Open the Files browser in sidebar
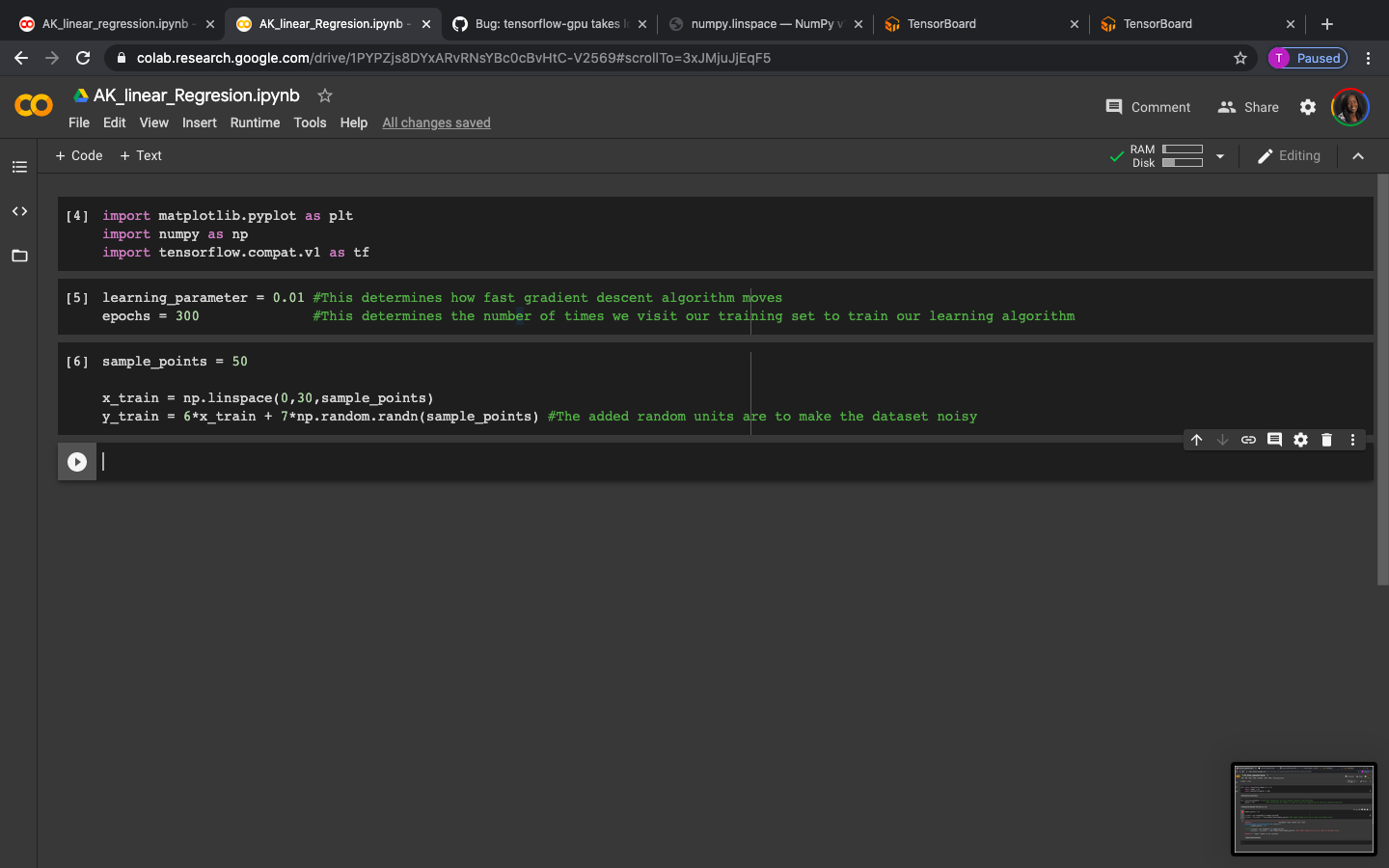Screen dimensions: 1389x868 pyautogui.click(x=19, y=256)
